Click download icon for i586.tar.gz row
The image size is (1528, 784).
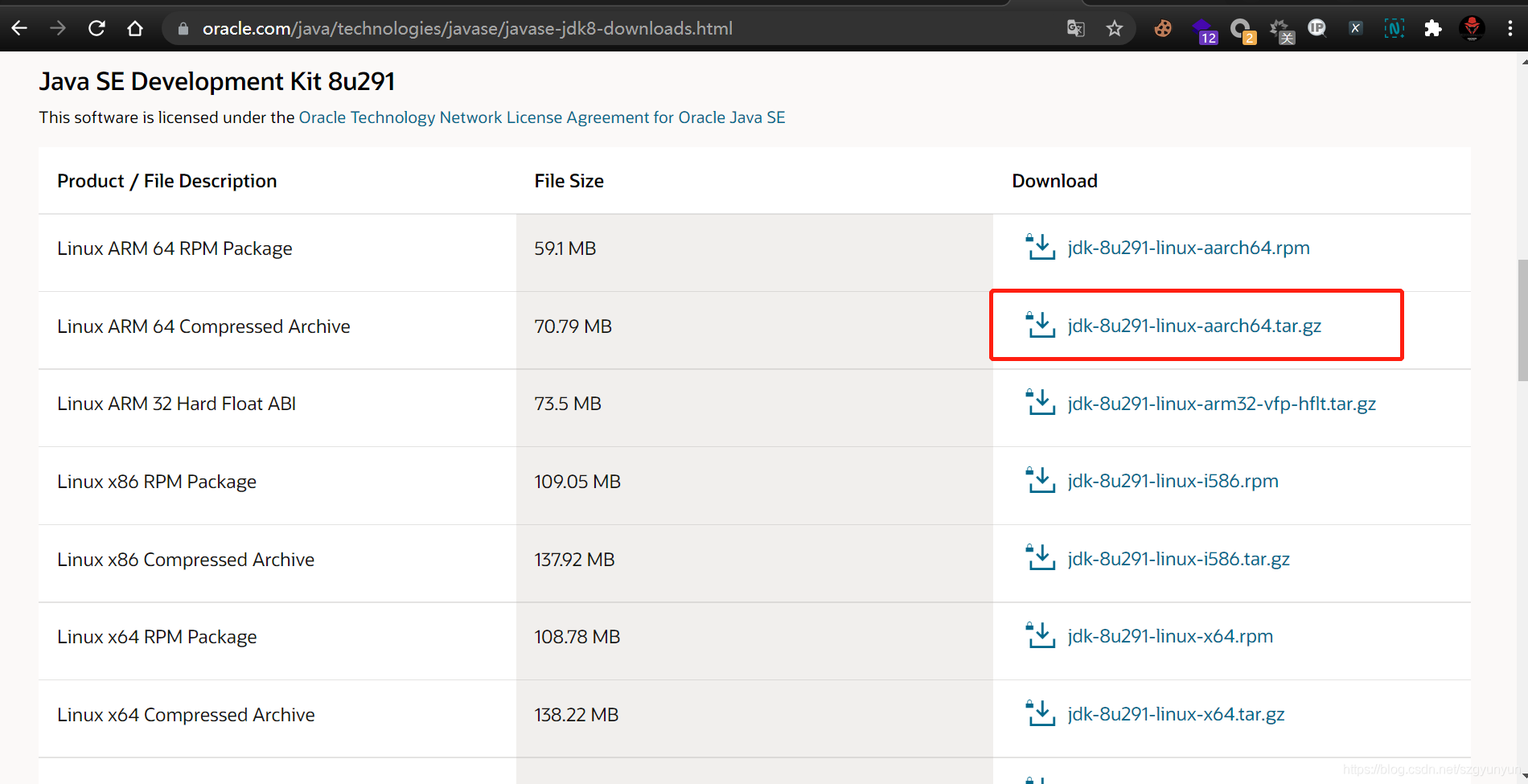(x=1040, y=558)
